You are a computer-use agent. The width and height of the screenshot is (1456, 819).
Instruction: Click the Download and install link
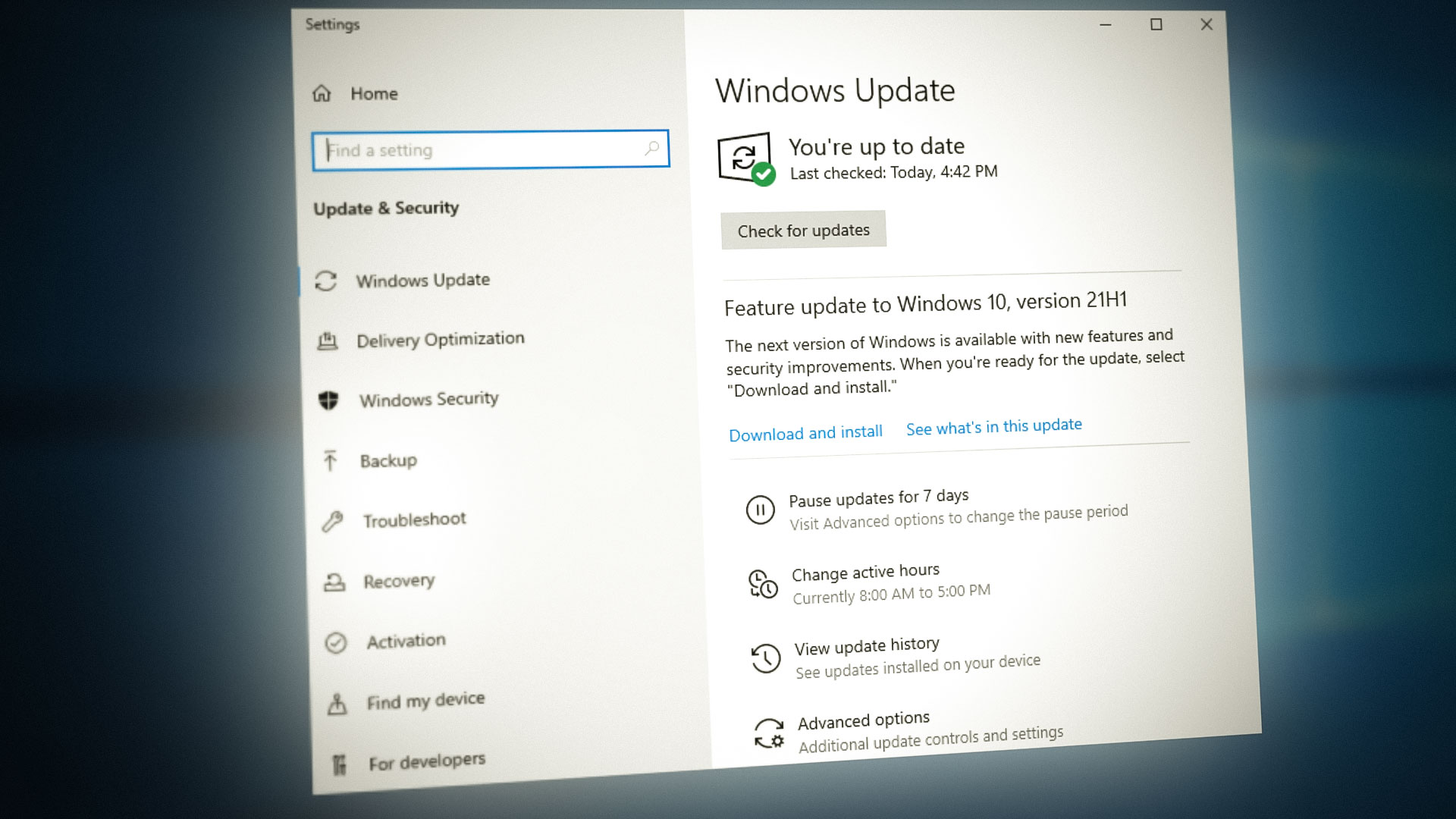805,433
